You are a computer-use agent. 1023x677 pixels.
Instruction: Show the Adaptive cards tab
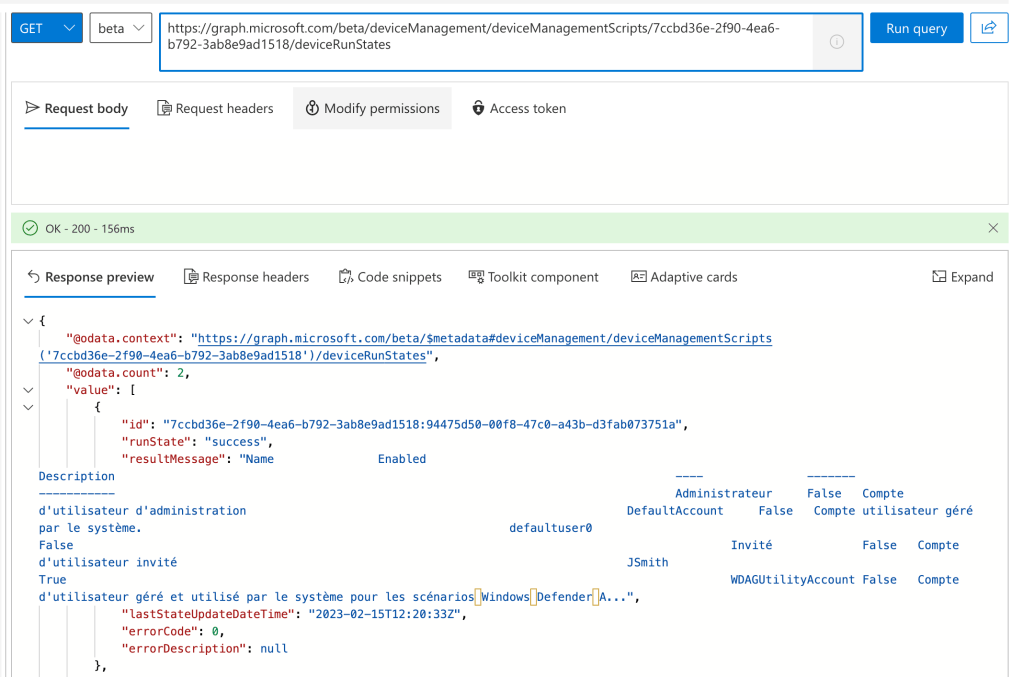(x=684, y=277)
